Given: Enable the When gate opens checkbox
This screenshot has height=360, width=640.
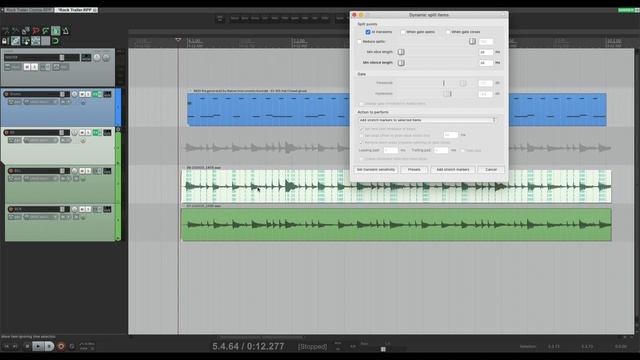Looking at the screenshot, I should point(403,32).
